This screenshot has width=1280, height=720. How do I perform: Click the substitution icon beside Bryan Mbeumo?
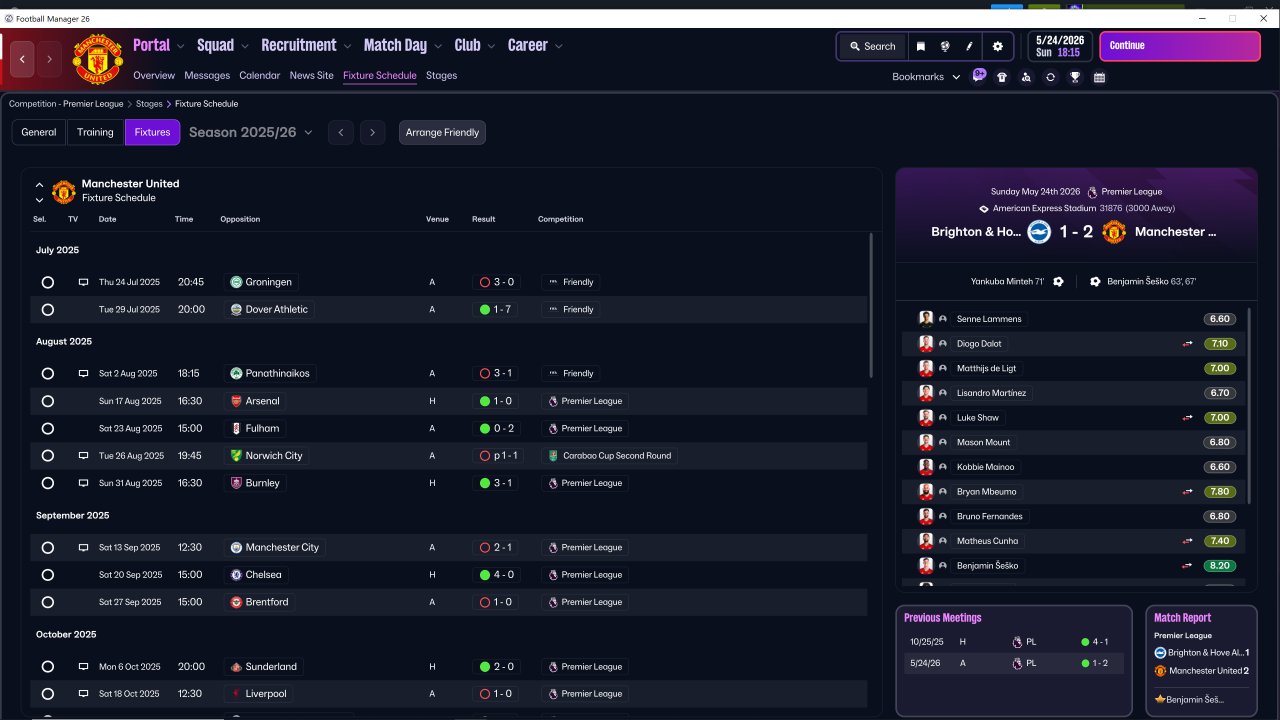(1188, 492)
